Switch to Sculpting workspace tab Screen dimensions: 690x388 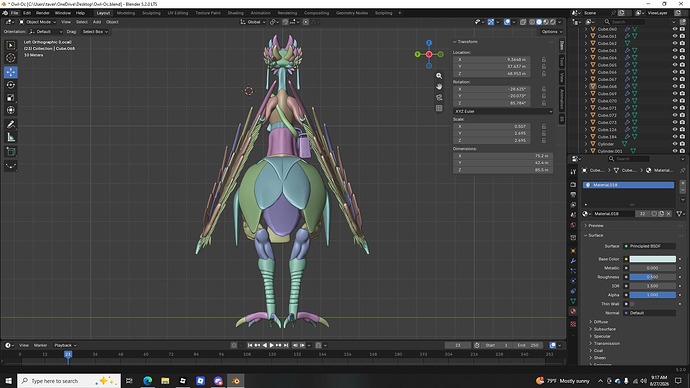coord(151,13)
